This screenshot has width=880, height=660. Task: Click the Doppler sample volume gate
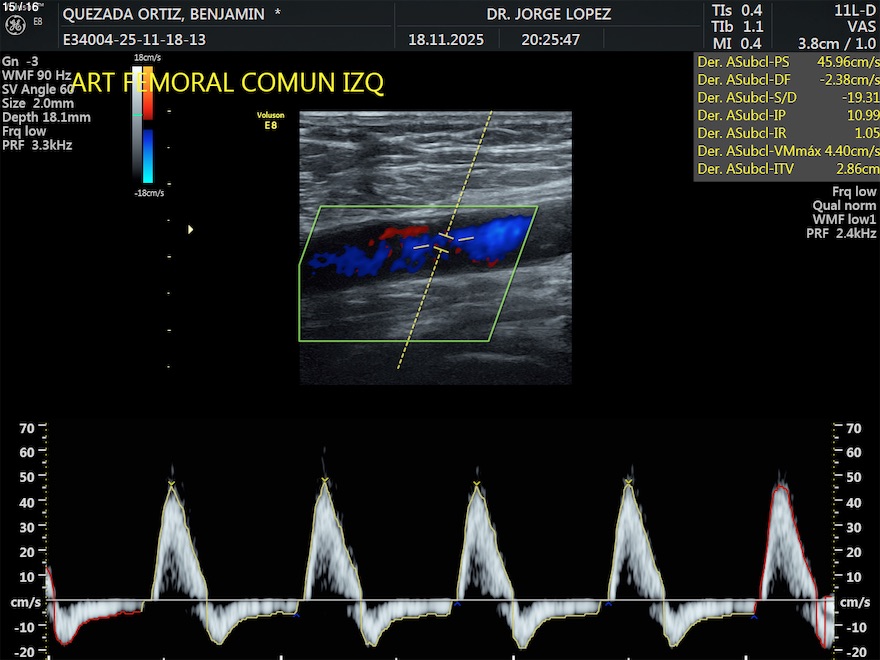(x=441, y=240)
